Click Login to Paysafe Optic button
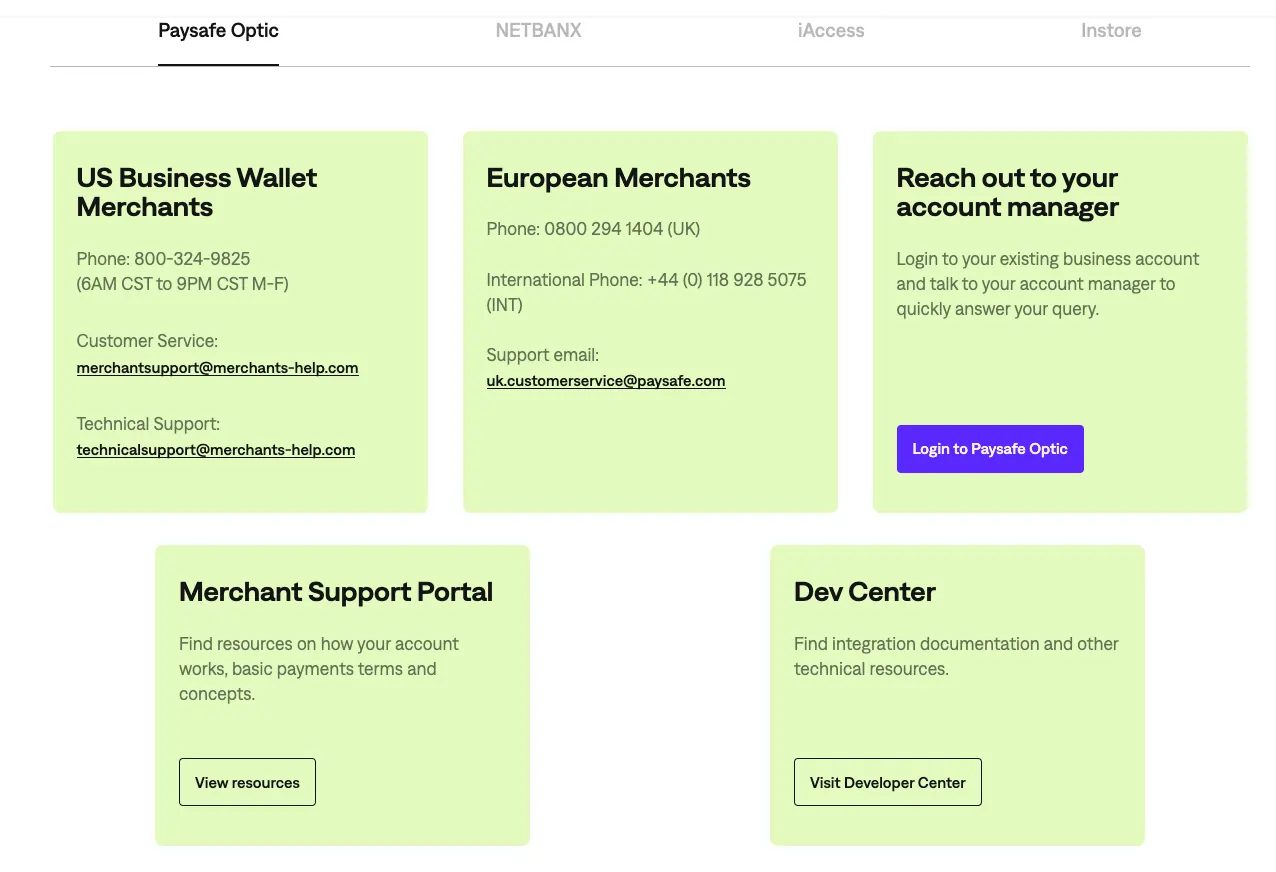1276x872 pixels. pos(990,449)
